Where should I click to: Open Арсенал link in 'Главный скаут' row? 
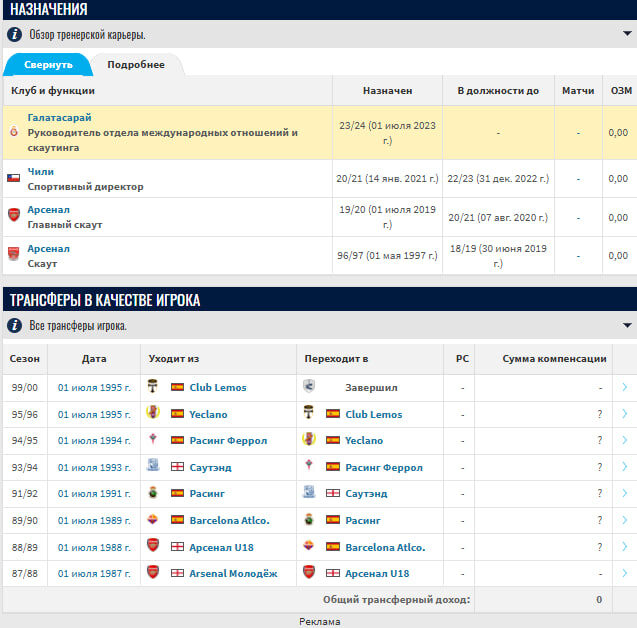pos(48,210)
